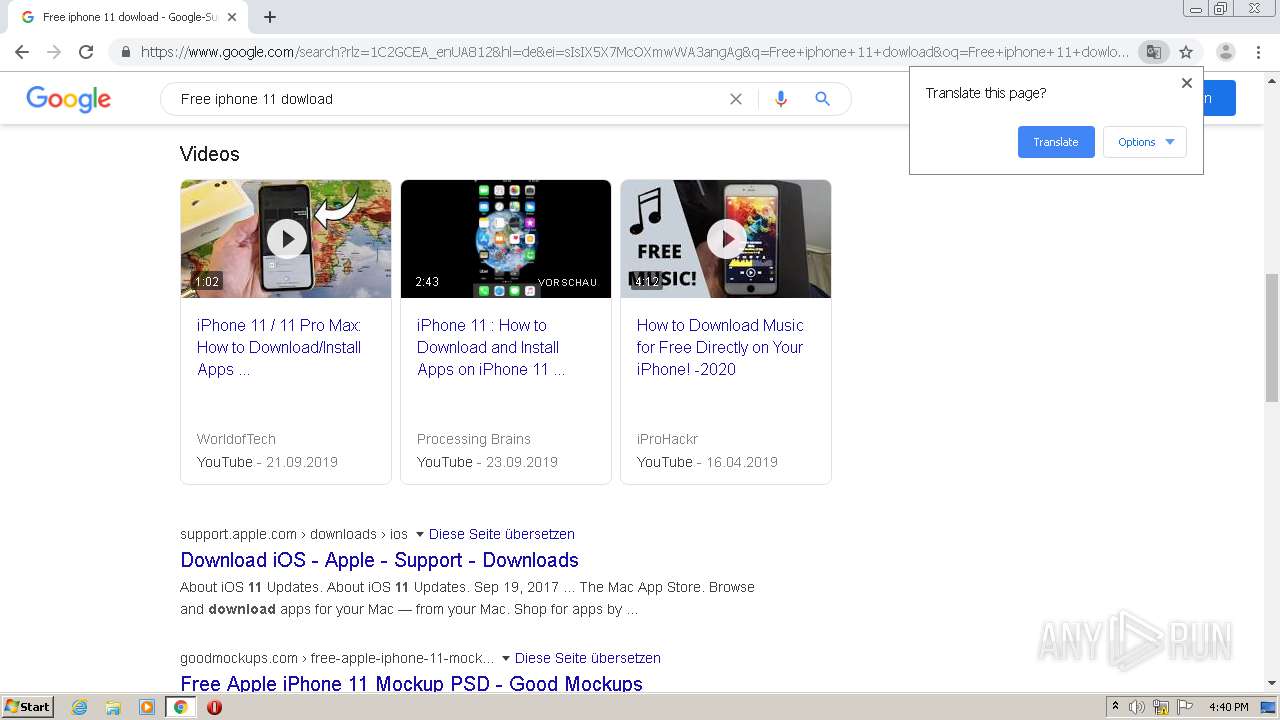This screenshot has height=720, width=1280.
Task: Switch to the Chrome taskbar icon
Action: (x=180, y=707)
